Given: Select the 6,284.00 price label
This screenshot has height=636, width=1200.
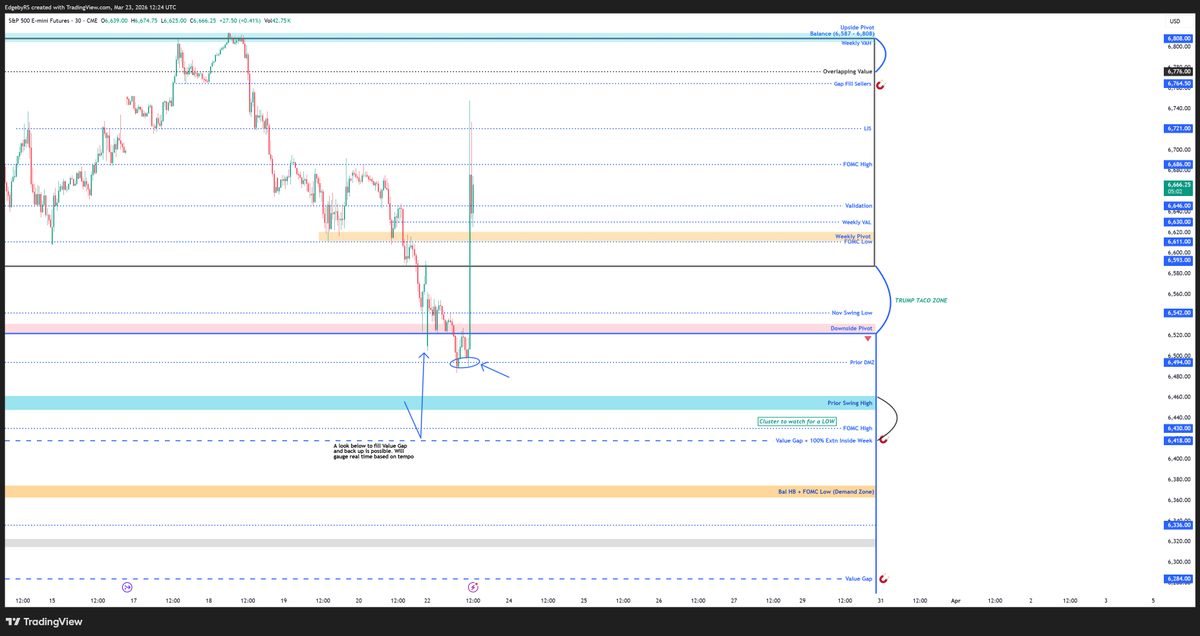Looking at the screenshot, I should coord(1177,579).
